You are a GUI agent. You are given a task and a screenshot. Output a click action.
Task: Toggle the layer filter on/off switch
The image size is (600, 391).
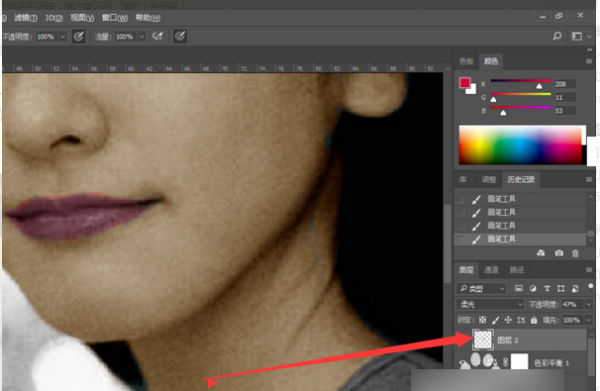[590, 288]
